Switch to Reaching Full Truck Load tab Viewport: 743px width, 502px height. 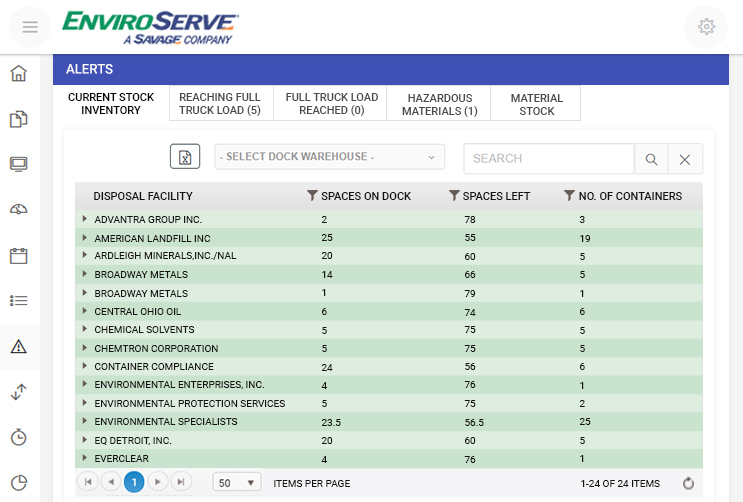click(x=221, y=103)
